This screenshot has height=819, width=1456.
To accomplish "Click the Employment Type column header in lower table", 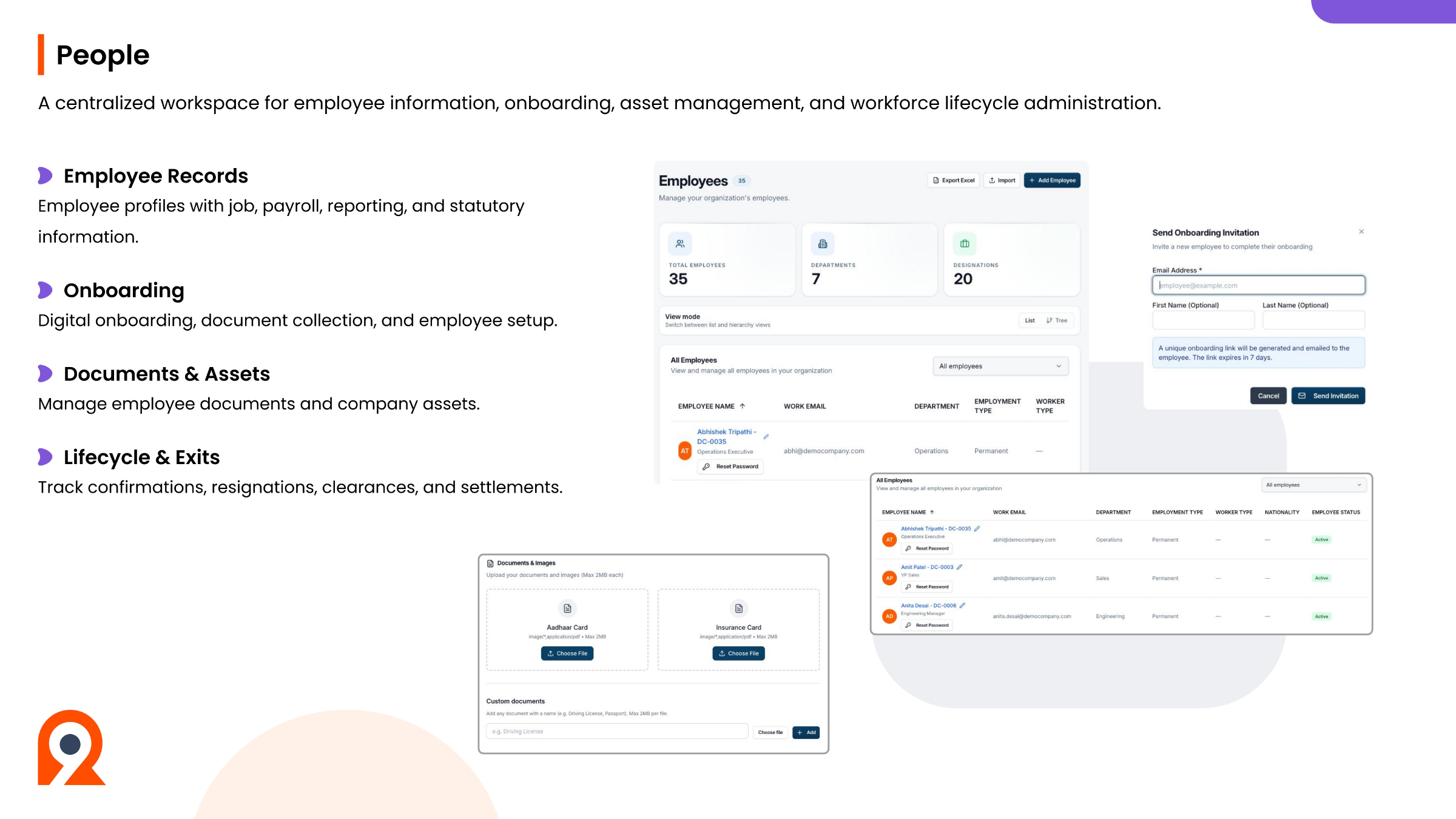I will (x=1177, y=512).
